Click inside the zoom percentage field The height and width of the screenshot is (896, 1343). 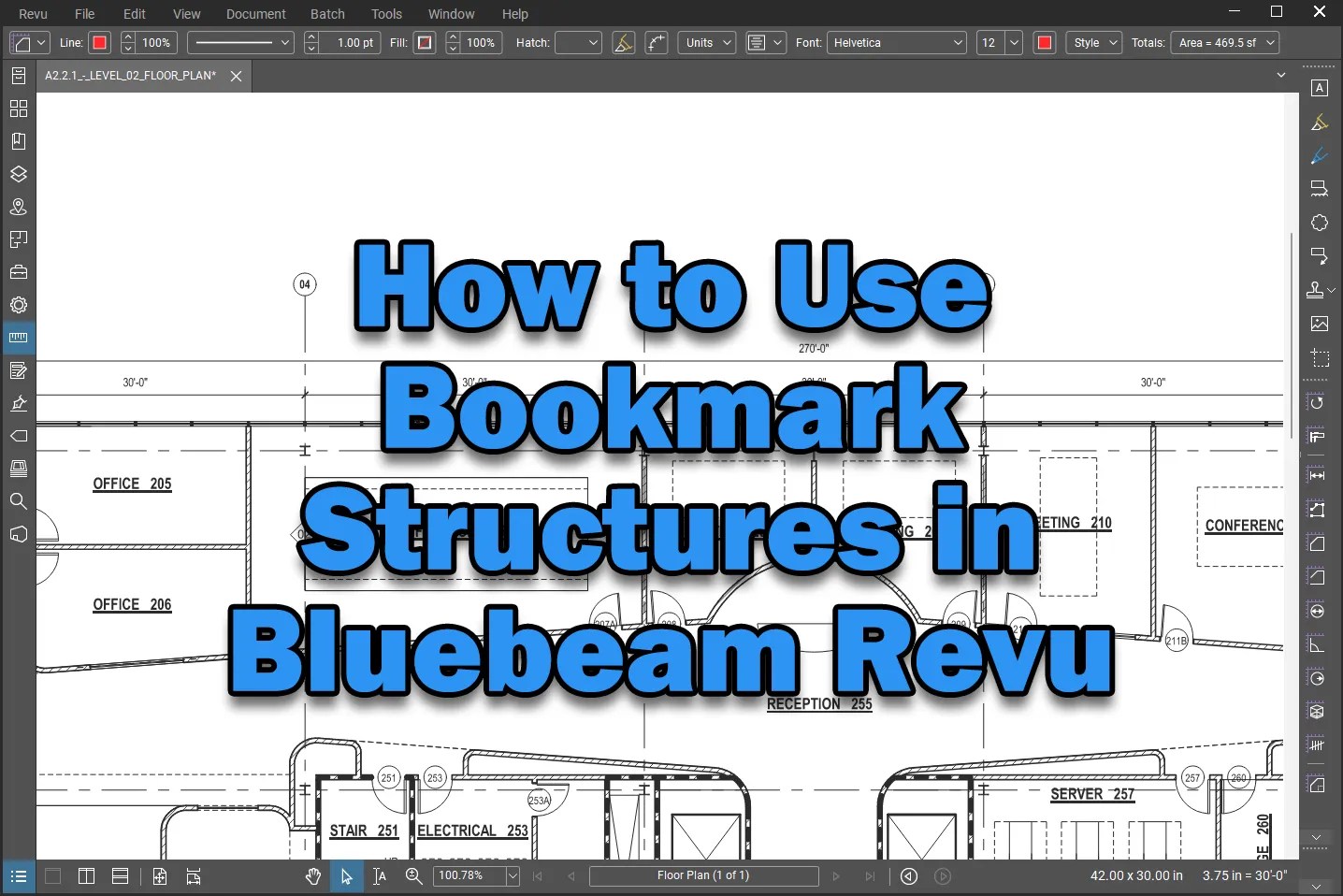(x=468, y=876)
